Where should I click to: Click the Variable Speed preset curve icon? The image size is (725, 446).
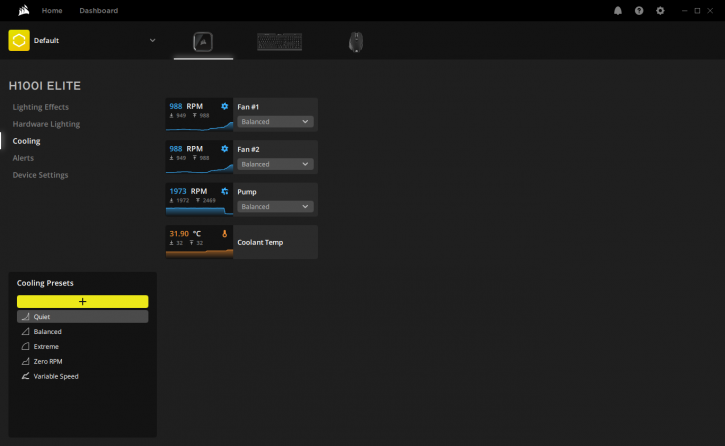[25, 376]
